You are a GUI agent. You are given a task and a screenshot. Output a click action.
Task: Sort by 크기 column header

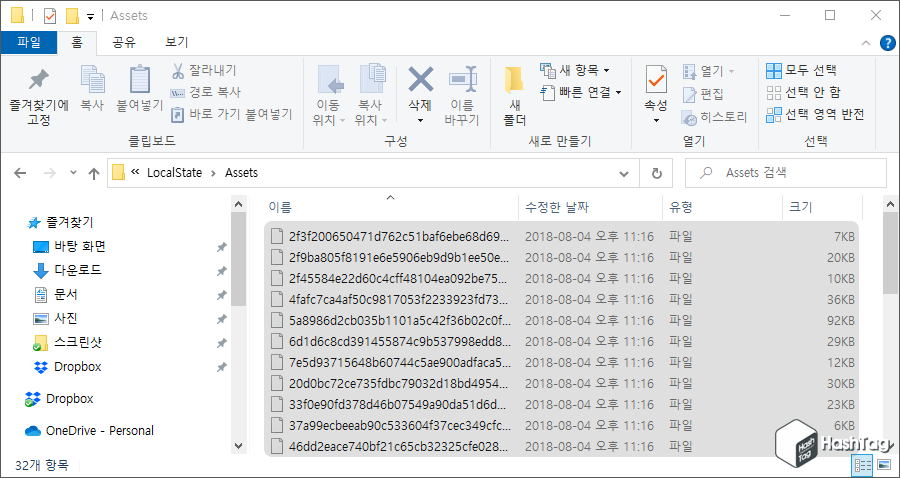coord(823,207)
